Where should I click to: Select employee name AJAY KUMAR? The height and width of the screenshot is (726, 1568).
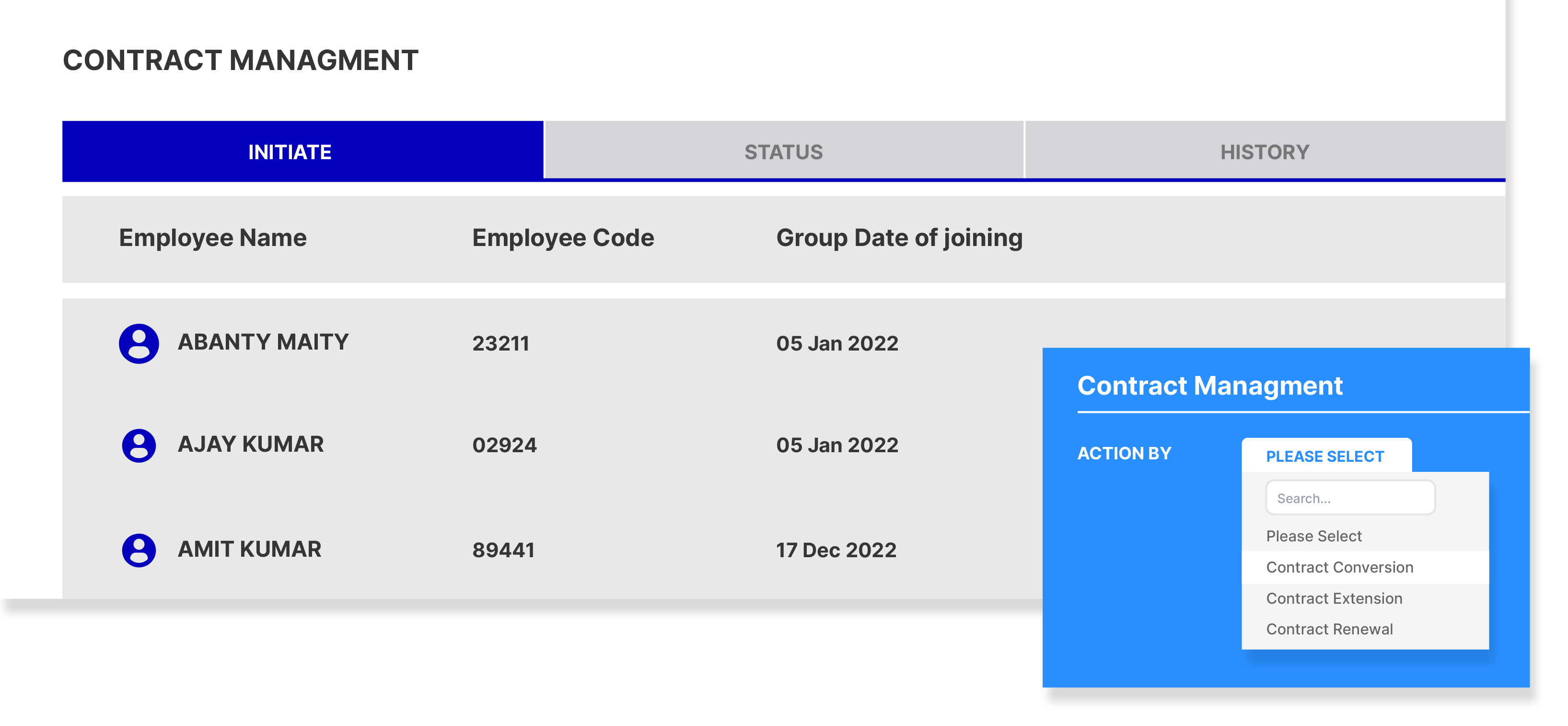tap(250, 445)
